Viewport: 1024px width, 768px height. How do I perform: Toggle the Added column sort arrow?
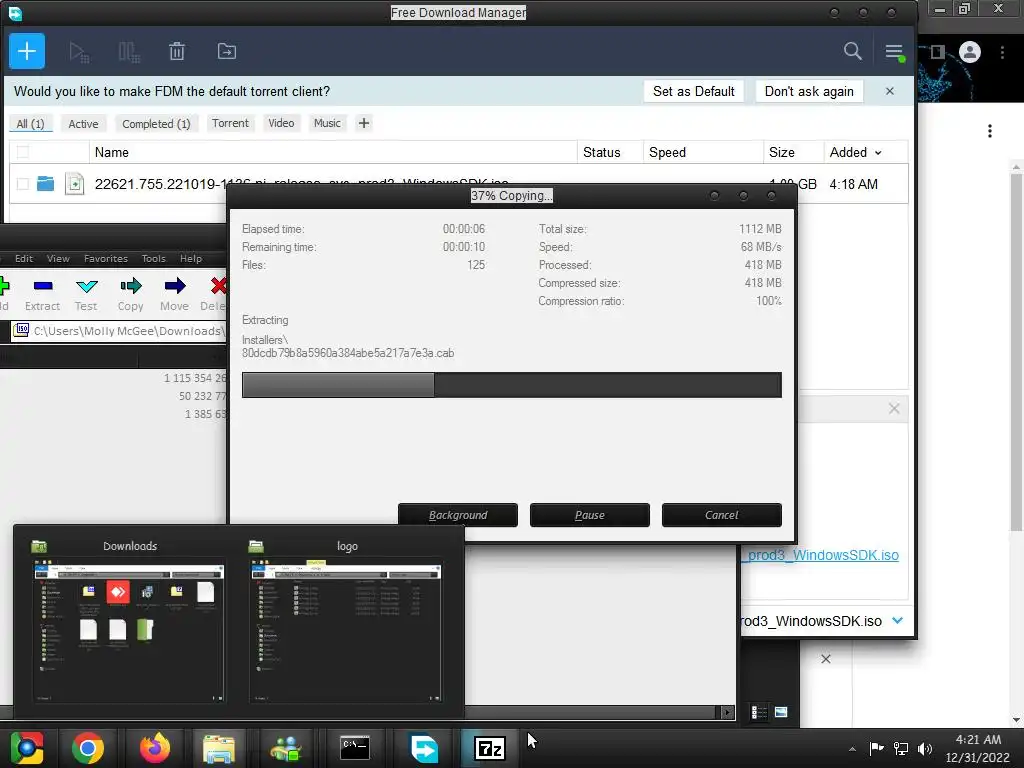878,153
